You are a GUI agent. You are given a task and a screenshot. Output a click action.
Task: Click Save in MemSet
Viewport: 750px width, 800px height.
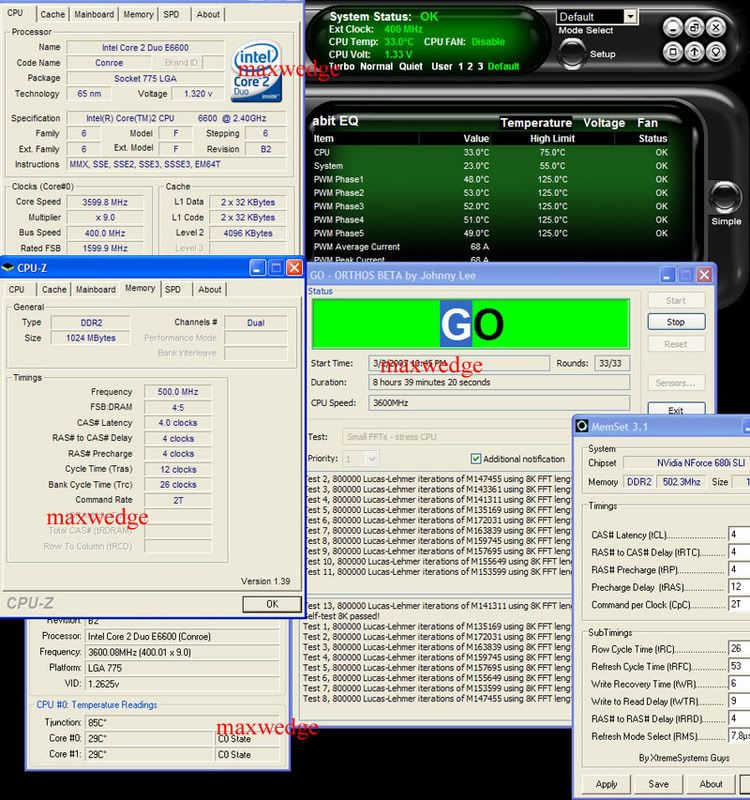click(658, 784)
